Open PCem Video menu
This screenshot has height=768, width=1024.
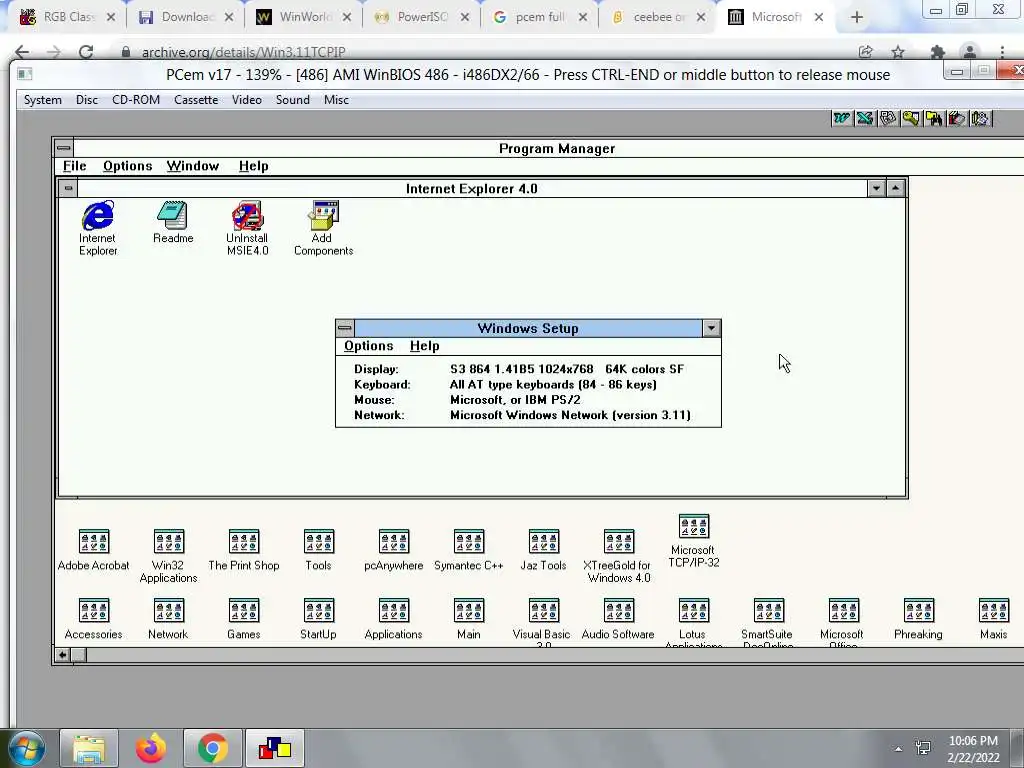point(247,100)
